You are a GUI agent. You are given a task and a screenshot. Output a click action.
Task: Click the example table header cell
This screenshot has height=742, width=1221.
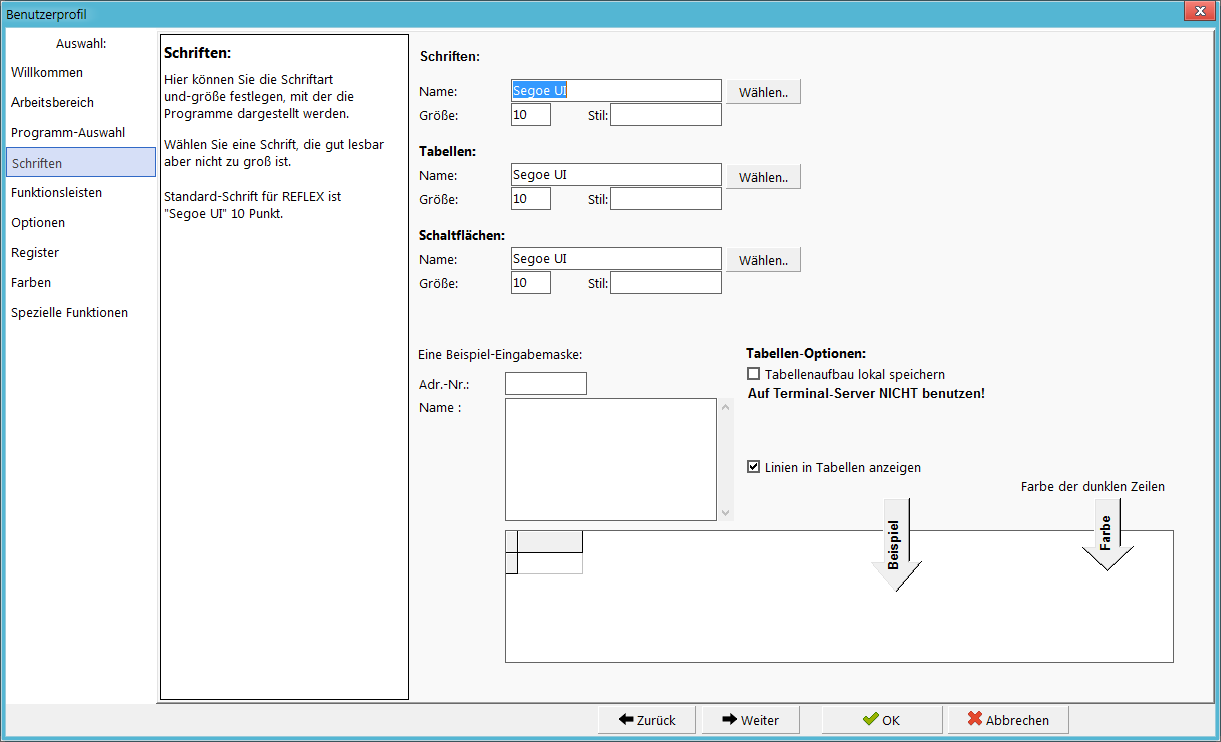point(550,541)
